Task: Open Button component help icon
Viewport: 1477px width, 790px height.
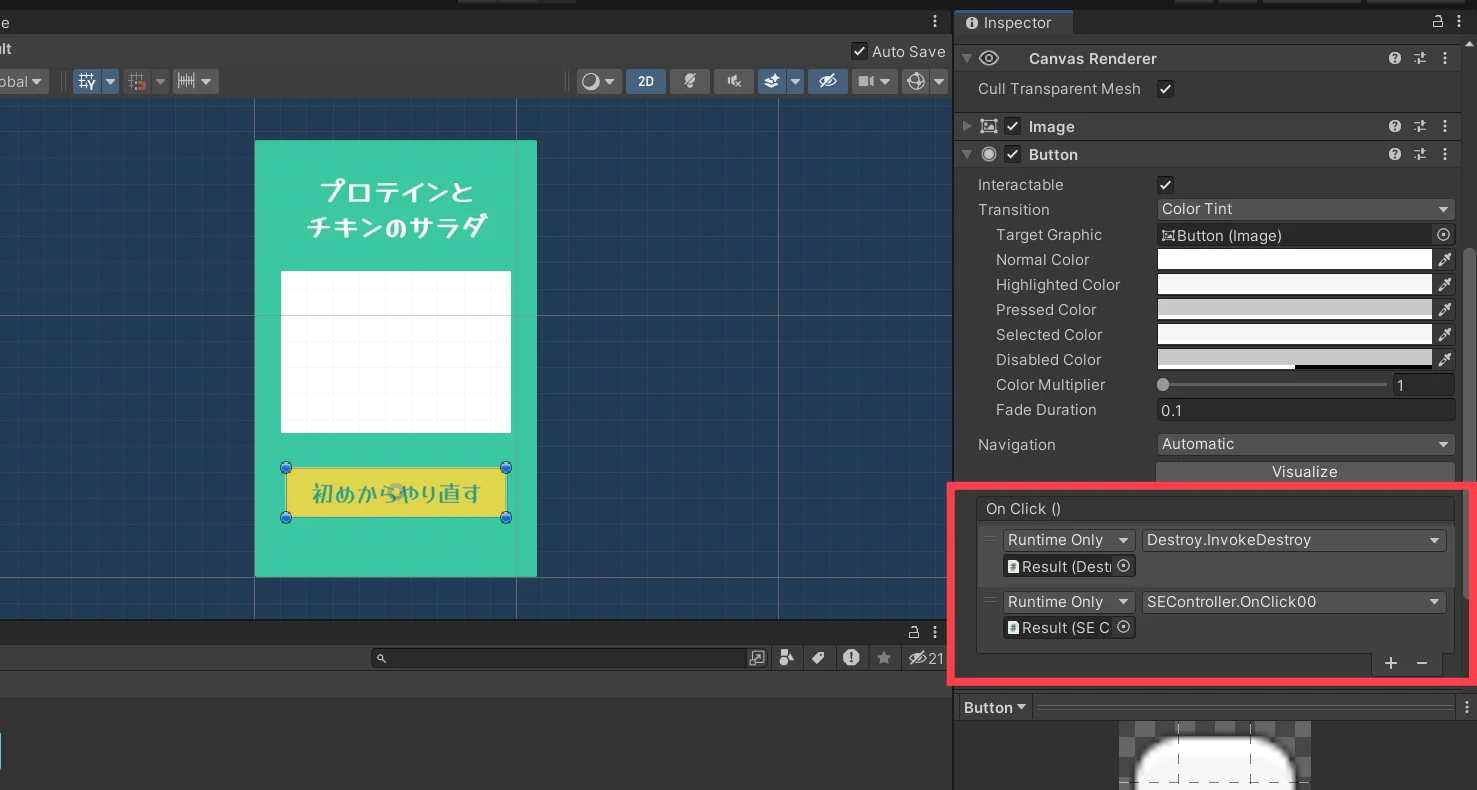Action: 1395,155
